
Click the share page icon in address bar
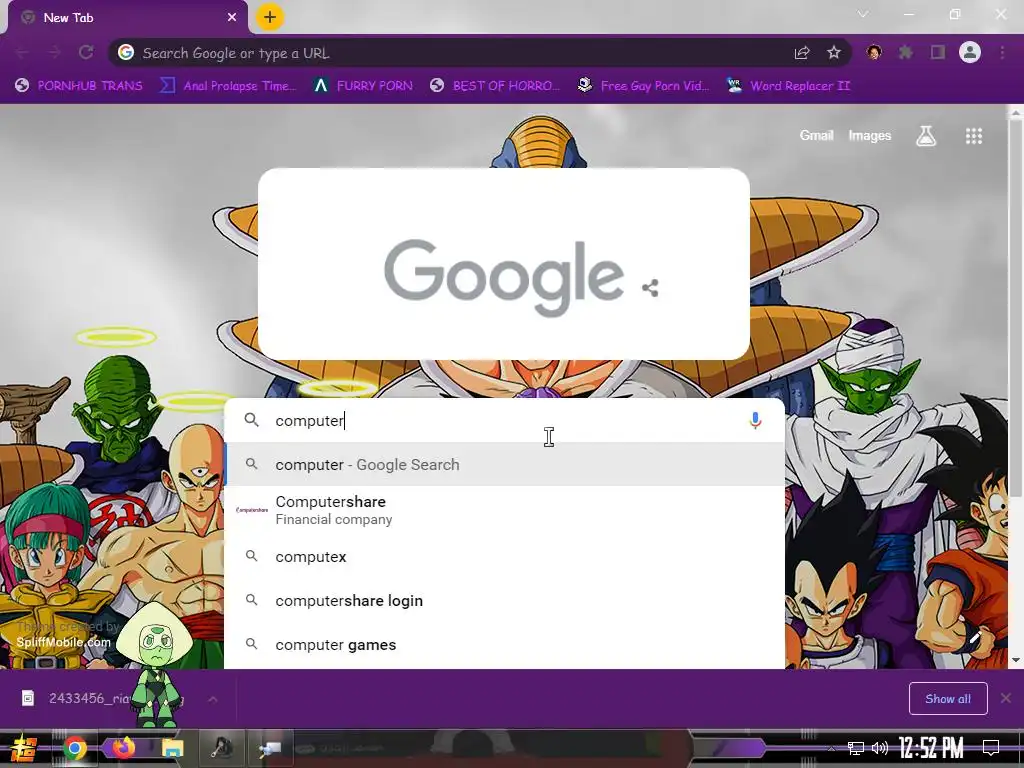[802, 53]
